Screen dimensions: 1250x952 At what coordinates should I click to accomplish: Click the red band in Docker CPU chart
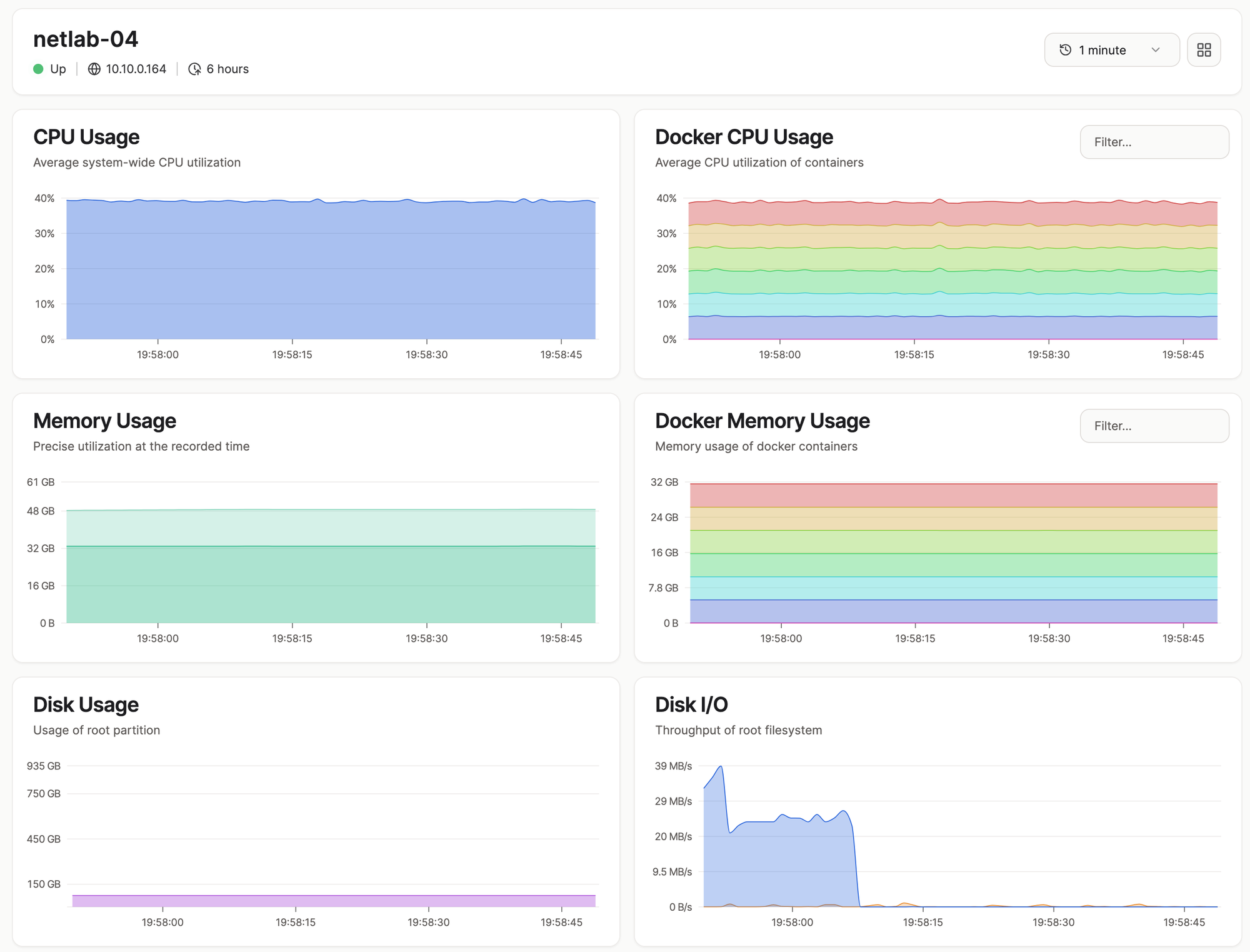(x=952, y=214)
